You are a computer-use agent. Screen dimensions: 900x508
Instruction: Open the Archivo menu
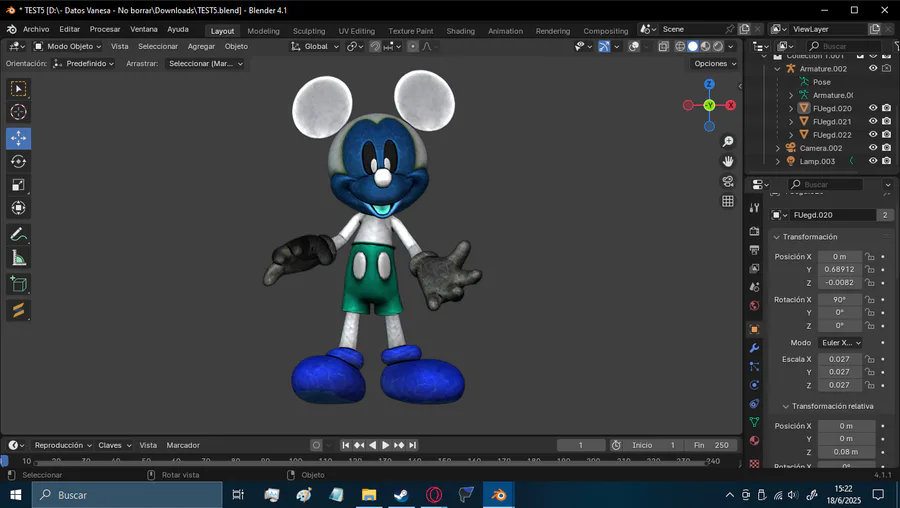[36, 29]
